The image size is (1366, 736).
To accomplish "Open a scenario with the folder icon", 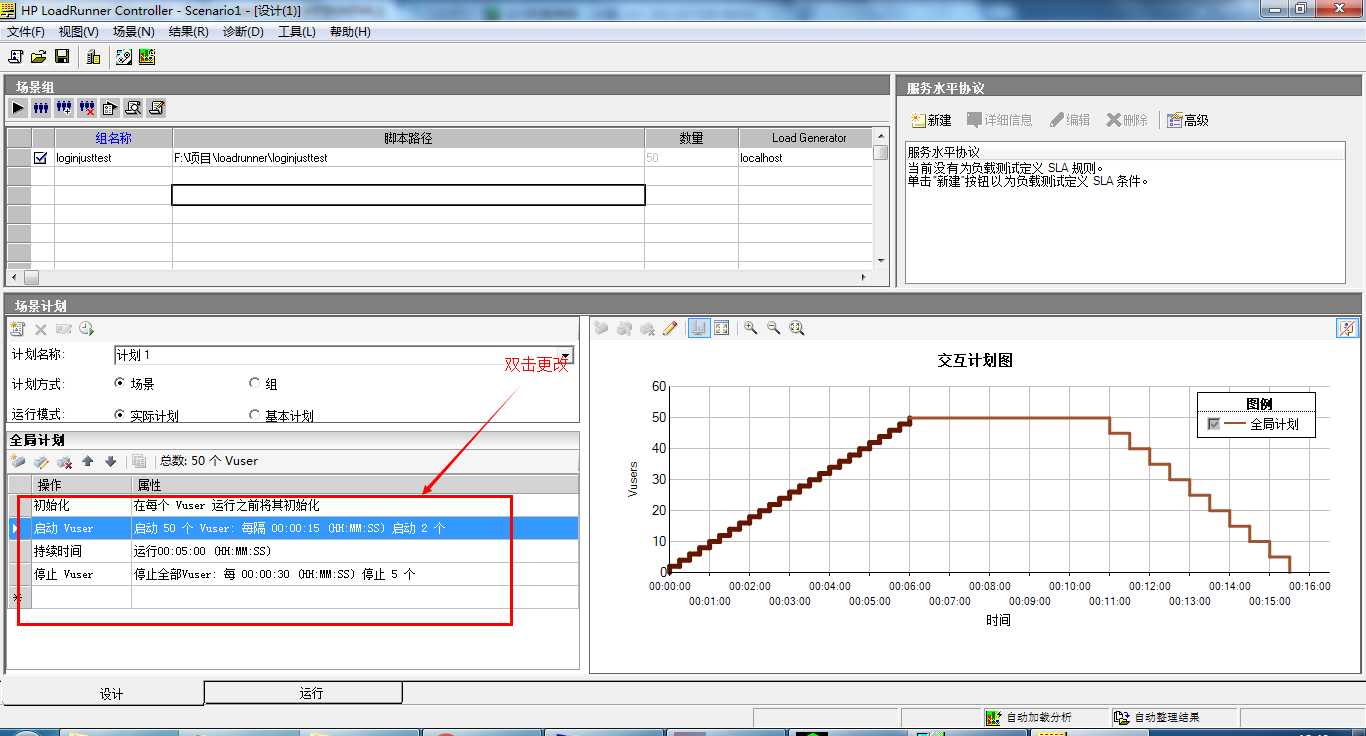I will (x=39, y=57).
